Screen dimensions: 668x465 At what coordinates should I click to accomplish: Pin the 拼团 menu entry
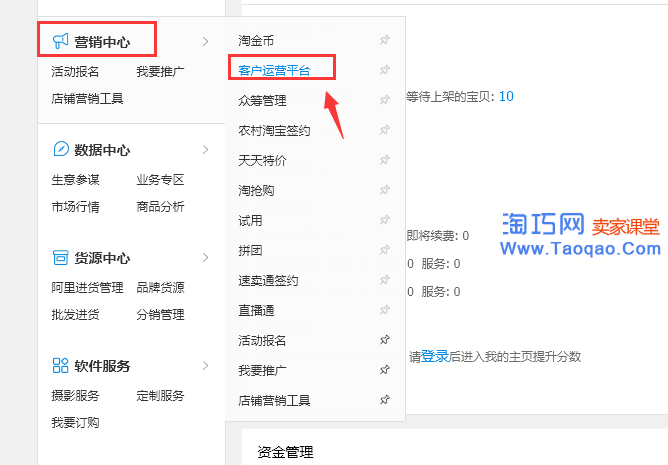click(x=385, y=250)
